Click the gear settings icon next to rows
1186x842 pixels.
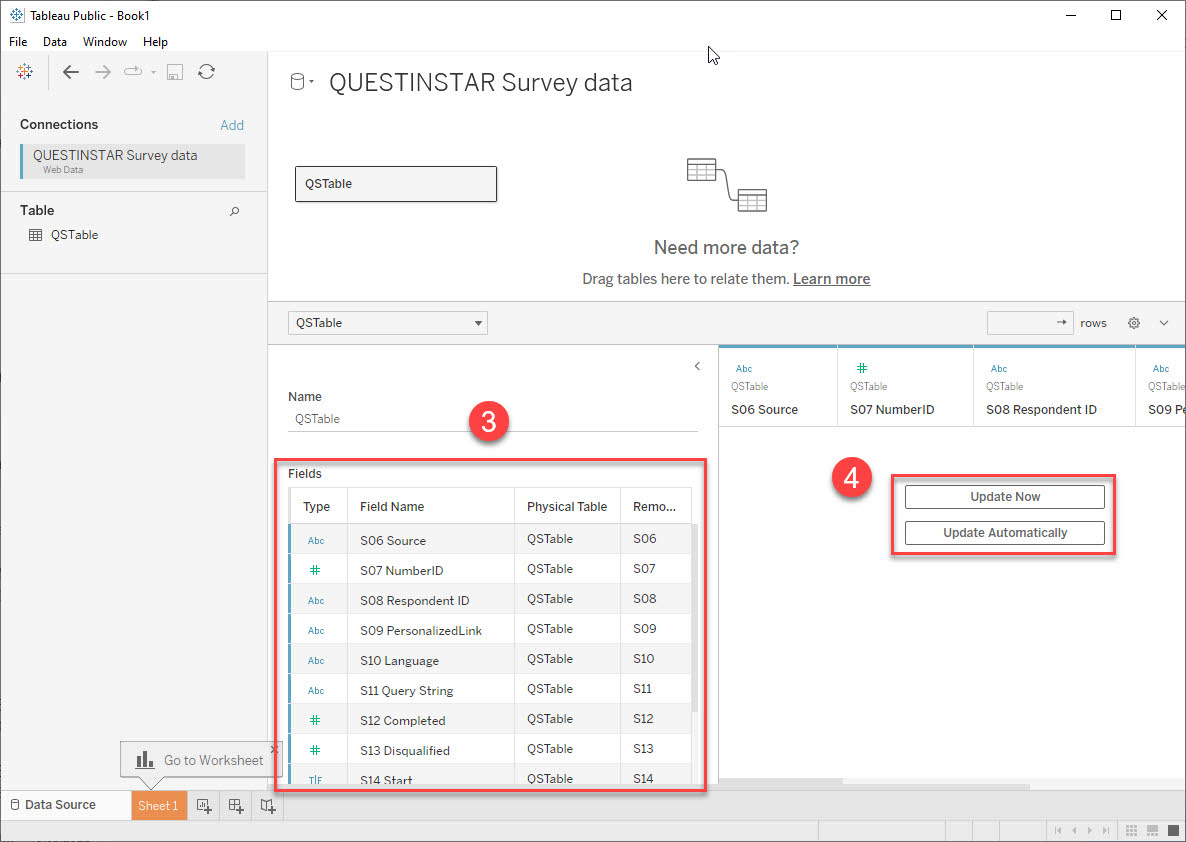point(1134,323)
